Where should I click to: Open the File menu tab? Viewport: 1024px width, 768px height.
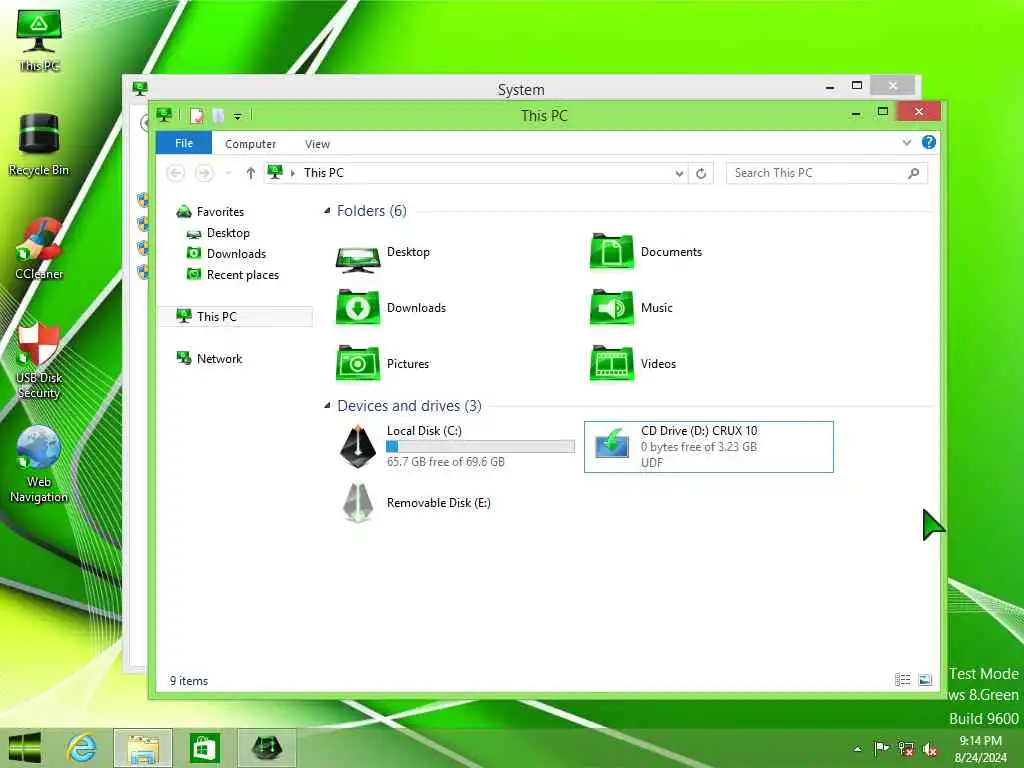click(184, 143)
